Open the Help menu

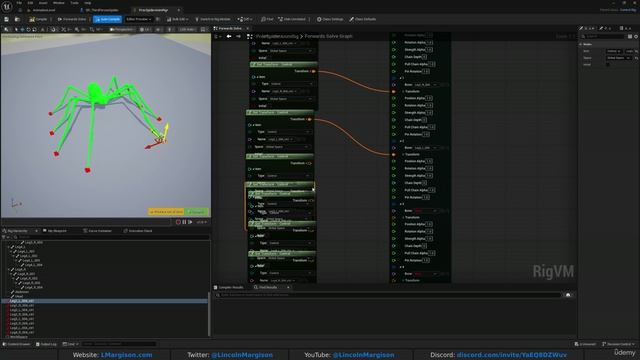click(x=88, y=3)
